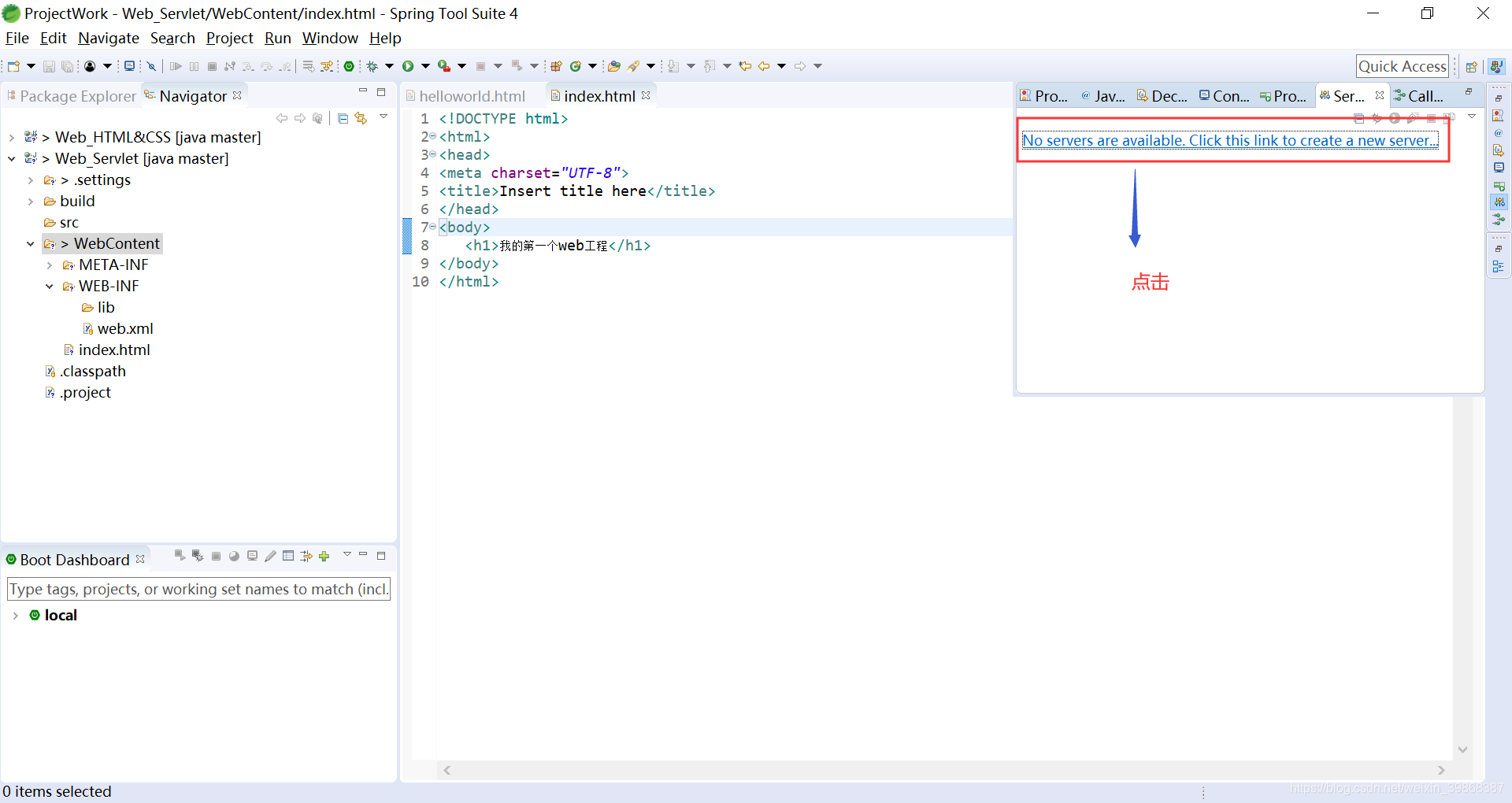The height and width of the screenshot is (803, 1512).
Task: Switch to the Call Hierarchy tab
Action: tap(1419, 96)
